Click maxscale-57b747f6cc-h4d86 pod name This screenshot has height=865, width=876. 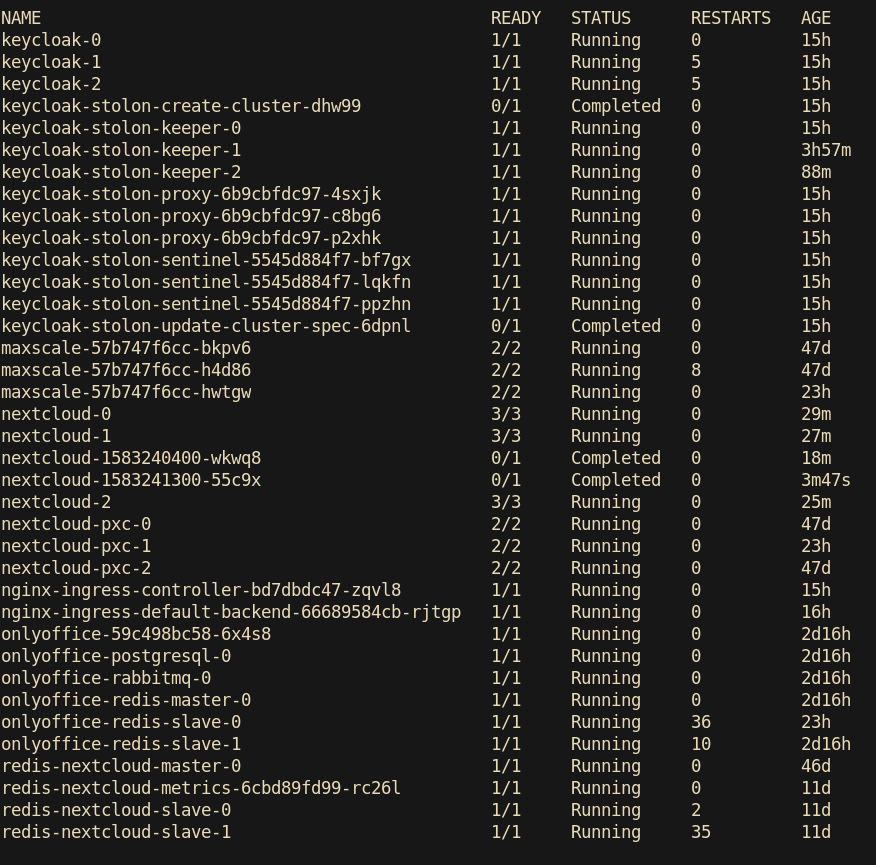click(126, 370)
